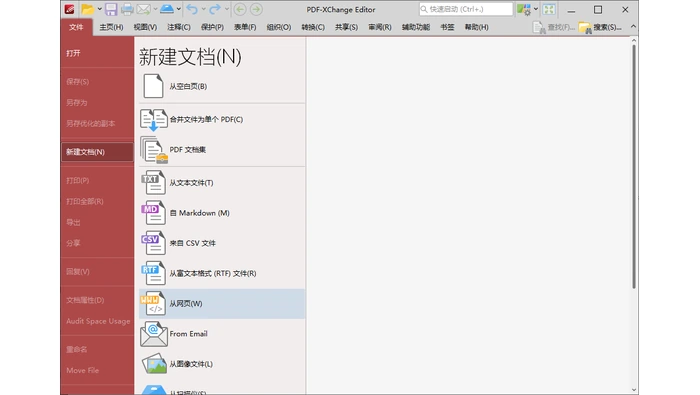The width and height of the screenshot is (700, 395).
Task: Select 打开 in the red sidebar
Action: (97, 53)
